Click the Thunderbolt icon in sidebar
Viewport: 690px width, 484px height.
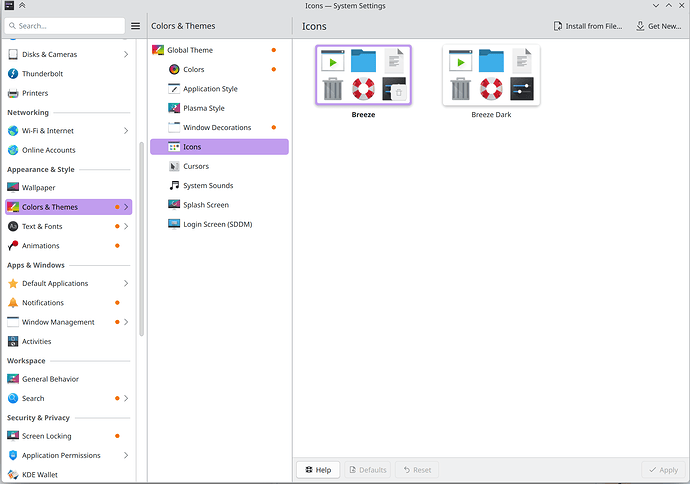pyautogui.click(x=13, y=73)
